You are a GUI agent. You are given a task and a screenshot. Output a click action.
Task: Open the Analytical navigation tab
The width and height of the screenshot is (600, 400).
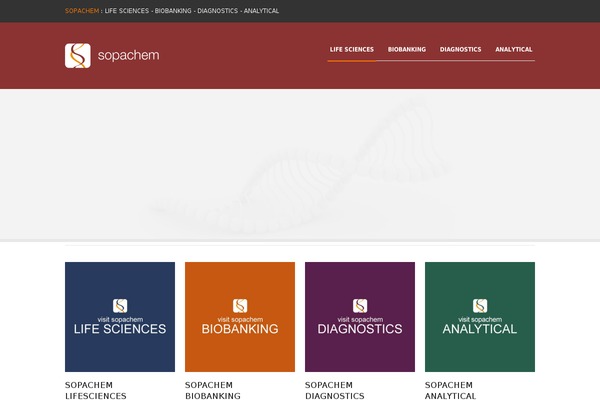(x=514, y=49)
